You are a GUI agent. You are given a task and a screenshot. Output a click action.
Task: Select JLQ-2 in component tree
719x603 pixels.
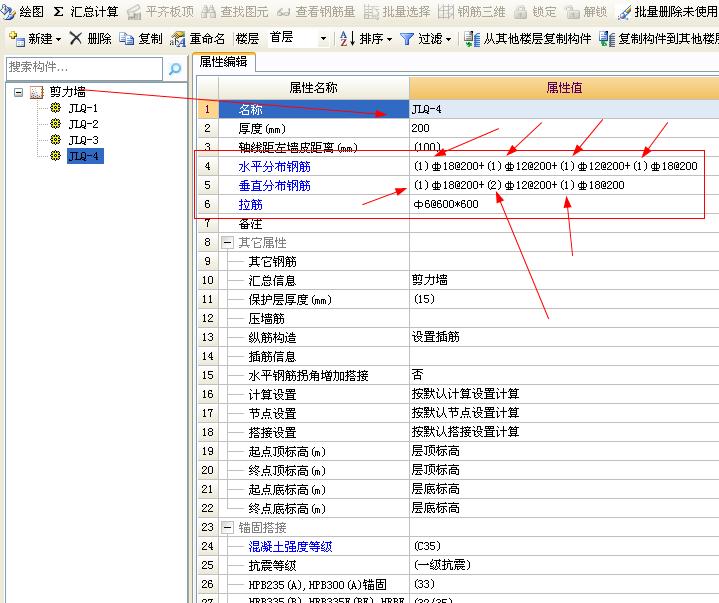83,124
